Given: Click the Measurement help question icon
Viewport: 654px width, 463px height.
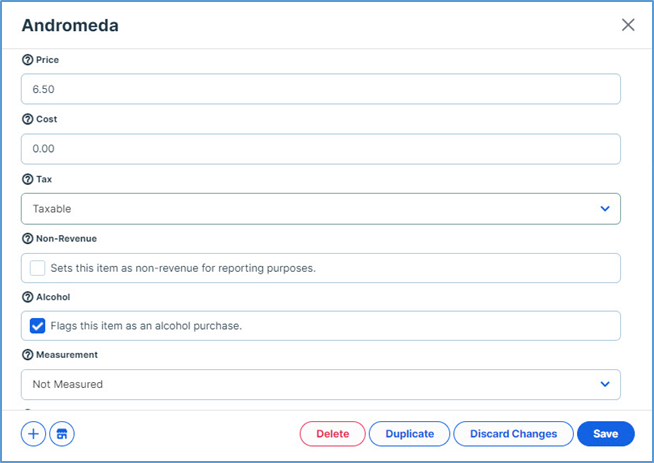Looking at the screenshot, I should 27,355.
